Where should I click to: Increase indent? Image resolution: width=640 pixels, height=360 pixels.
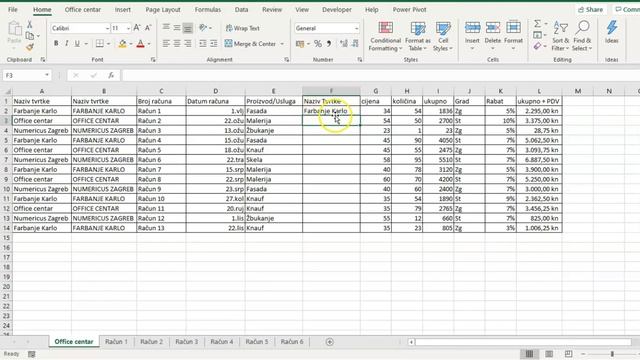[214, 43]
